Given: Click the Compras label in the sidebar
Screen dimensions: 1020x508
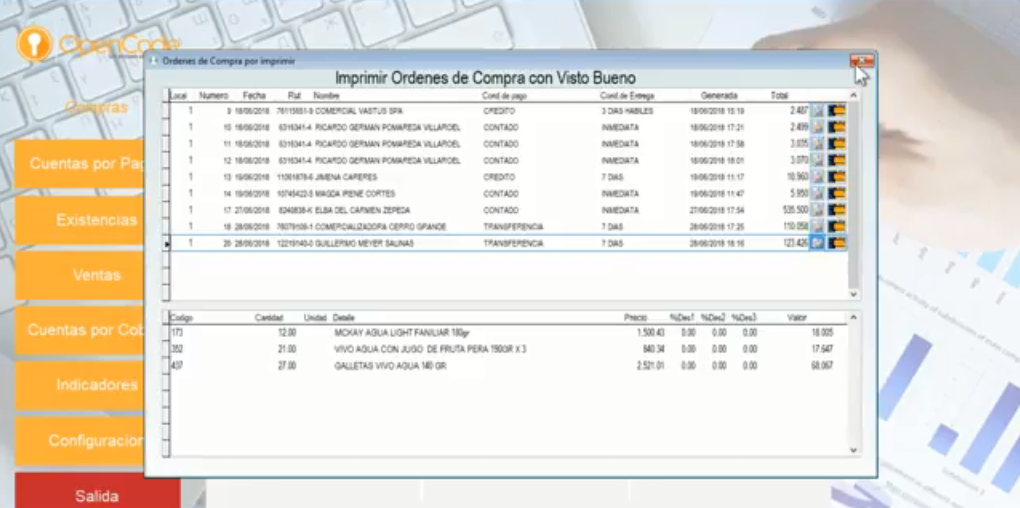Looking at the screenshot, I should click(x=96, y=107).
